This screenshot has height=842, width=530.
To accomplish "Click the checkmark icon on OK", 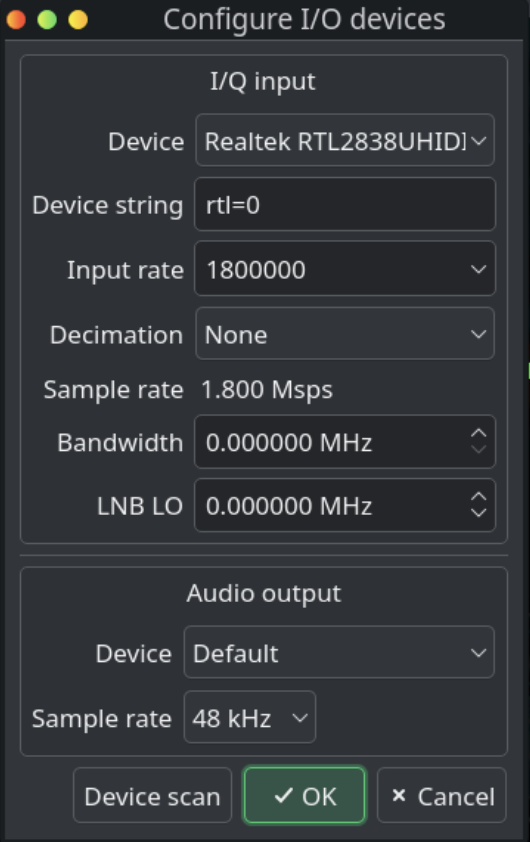I will point(284,795).
